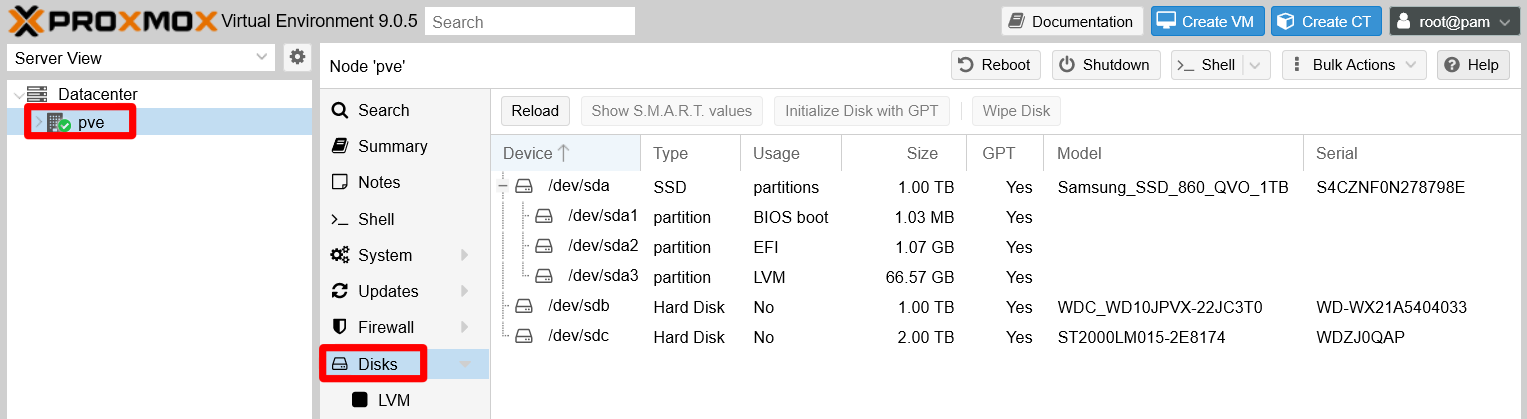1527x419 pixels.
Task: Open the Server View dropdown
Action: pos(262,58)
